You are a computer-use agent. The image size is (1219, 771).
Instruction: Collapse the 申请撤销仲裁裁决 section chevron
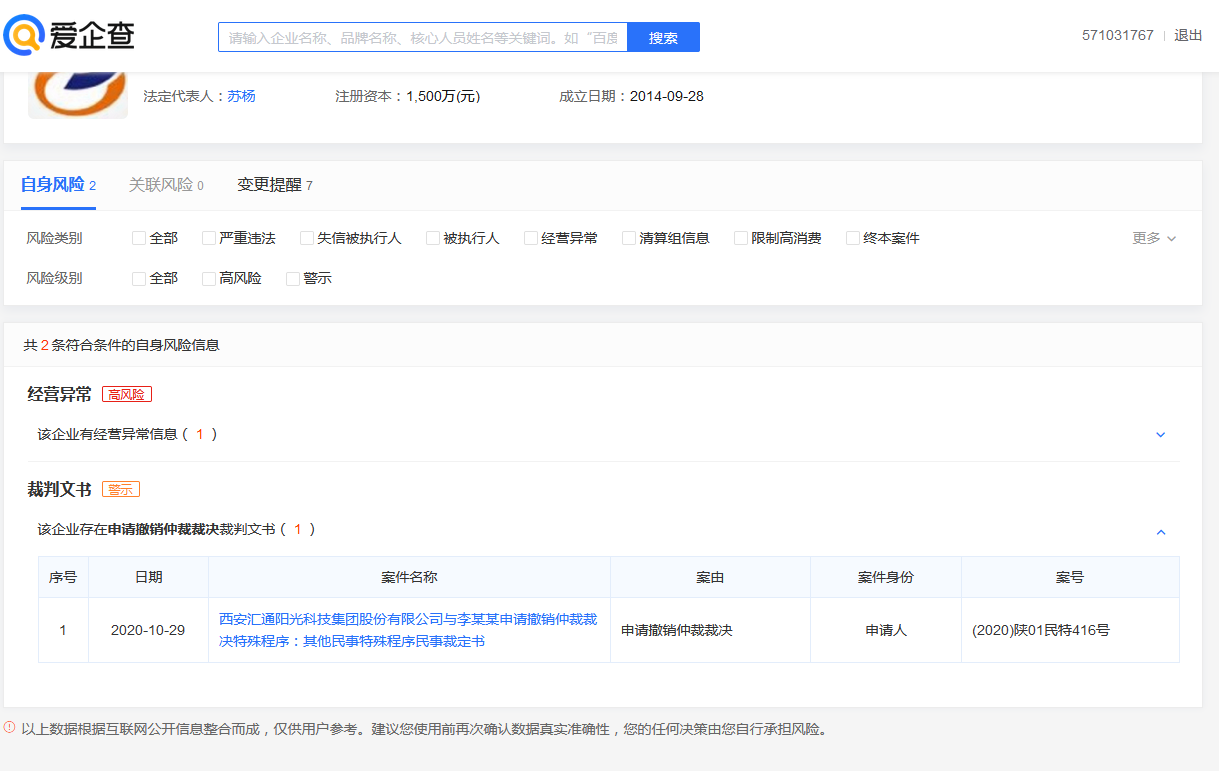pyautogui.click(x=1161, y=532)
